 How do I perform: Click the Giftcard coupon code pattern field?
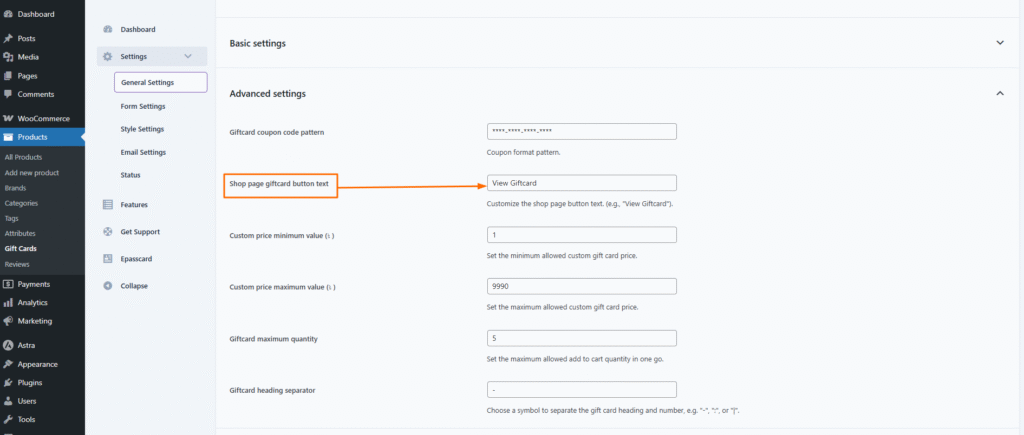[x=581, y=131]
